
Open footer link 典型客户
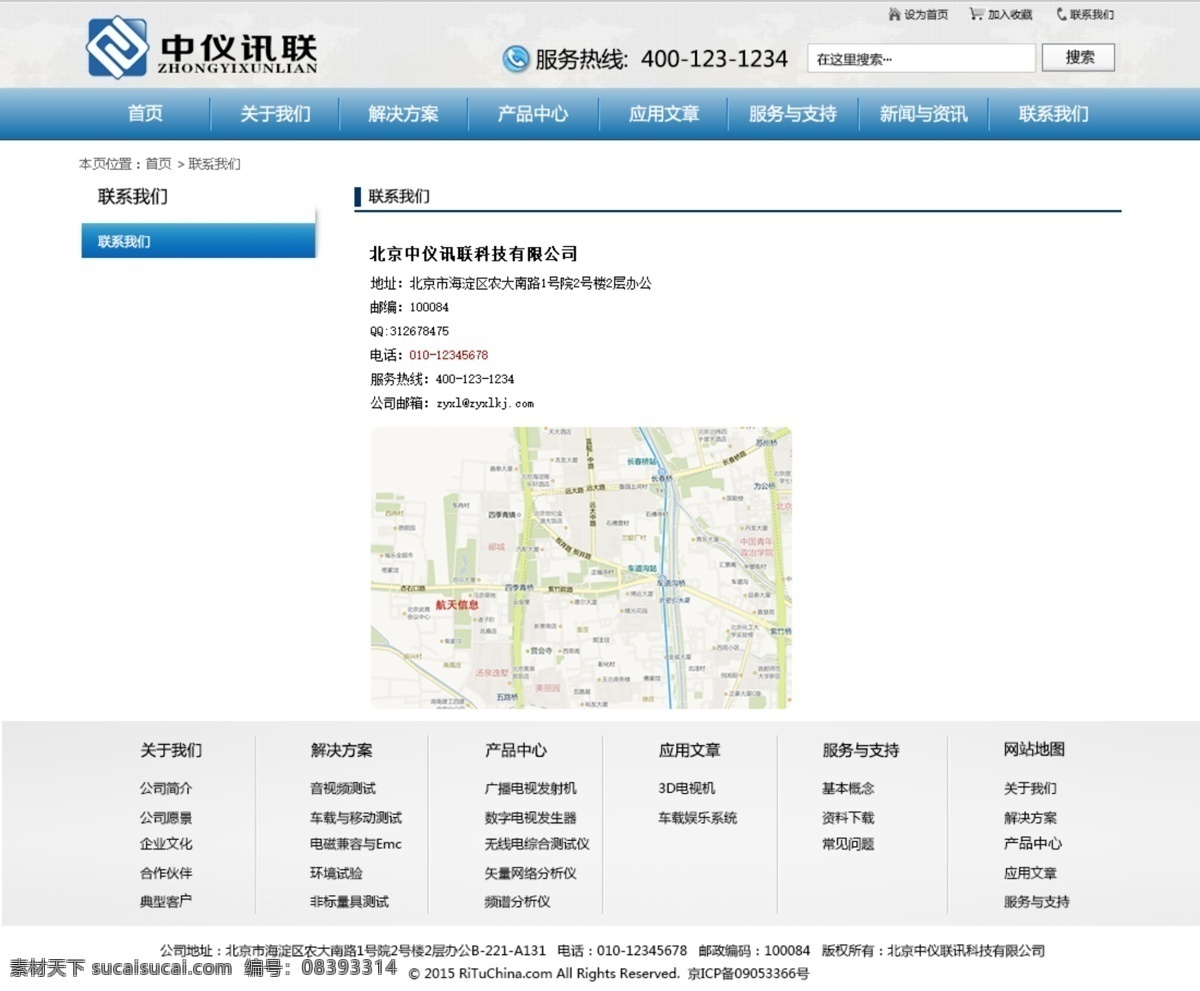coord(166,901)
